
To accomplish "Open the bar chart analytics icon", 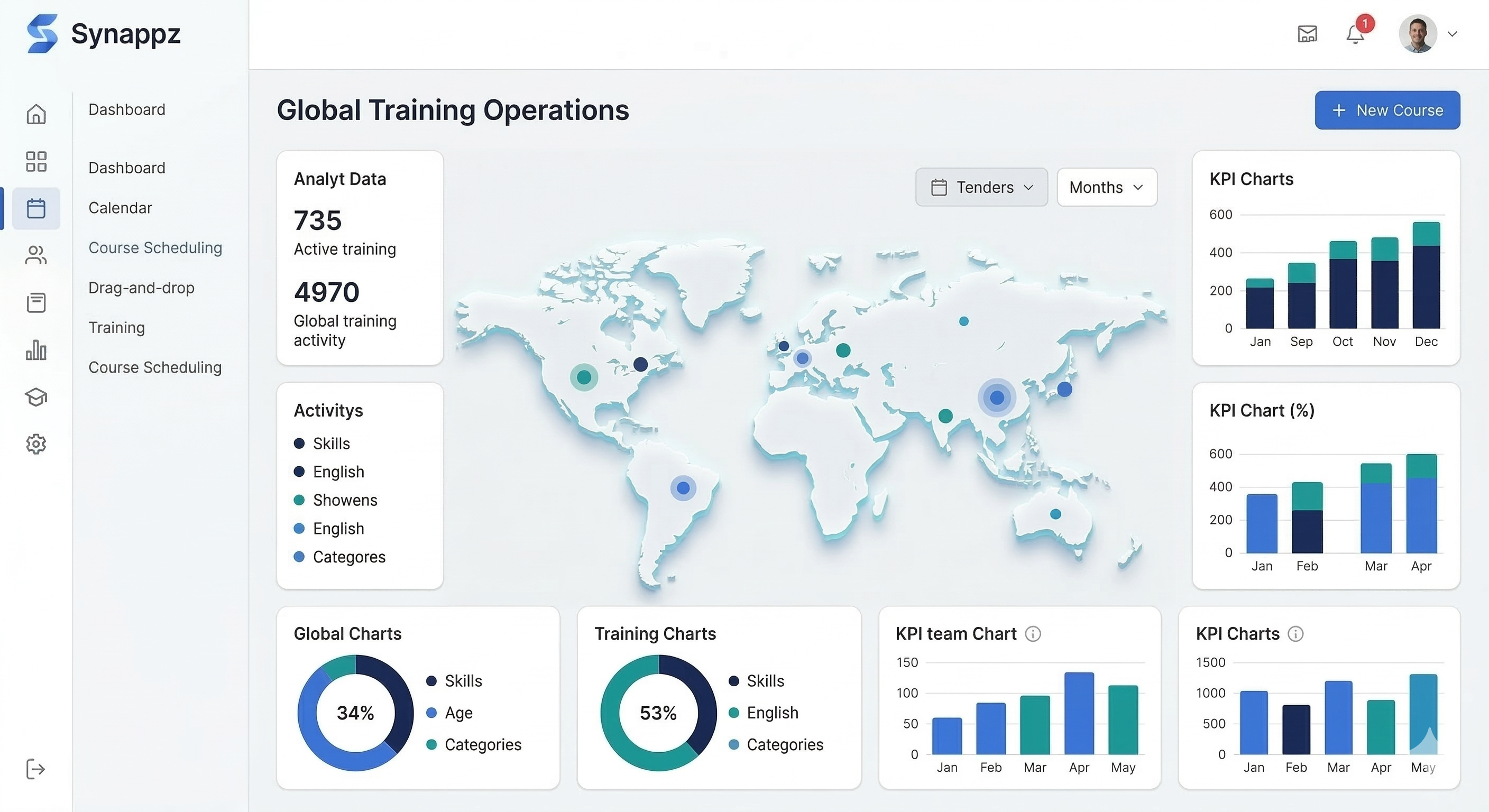I will [x=36, y=350].
